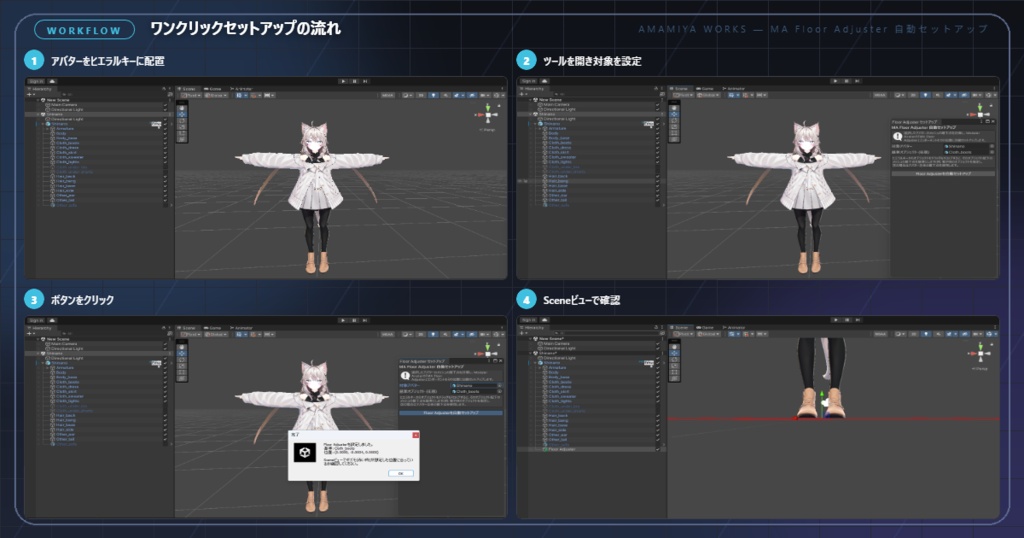The width and height of the screenshot is (1024, 538).
Task: Click the Step frame button in step 1 editor
Action: pos(365,81)
